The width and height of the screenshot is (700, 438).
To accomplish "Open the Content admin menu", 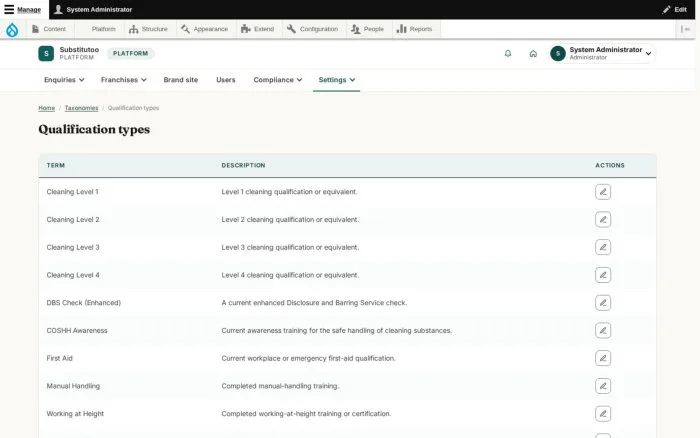I will [49, 29].
